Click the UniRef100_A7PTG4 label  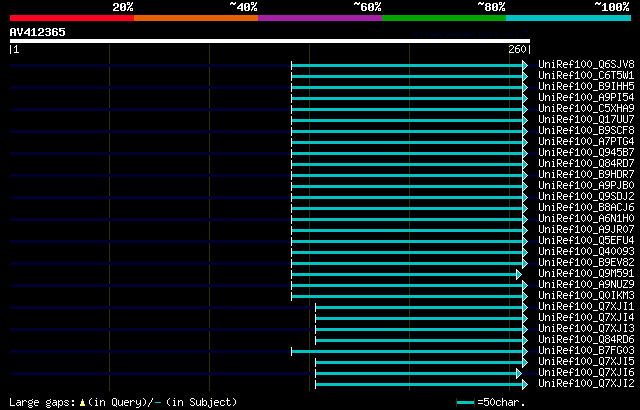(586, 142)
